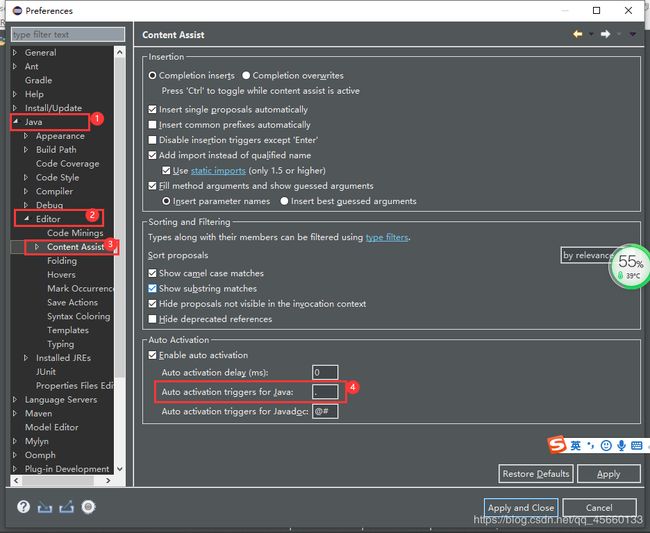This screenshot has width=650, height=533.
Task: Select Insert best guessed arguments radio
Action: pyautogui.click(x=284, y=201)
